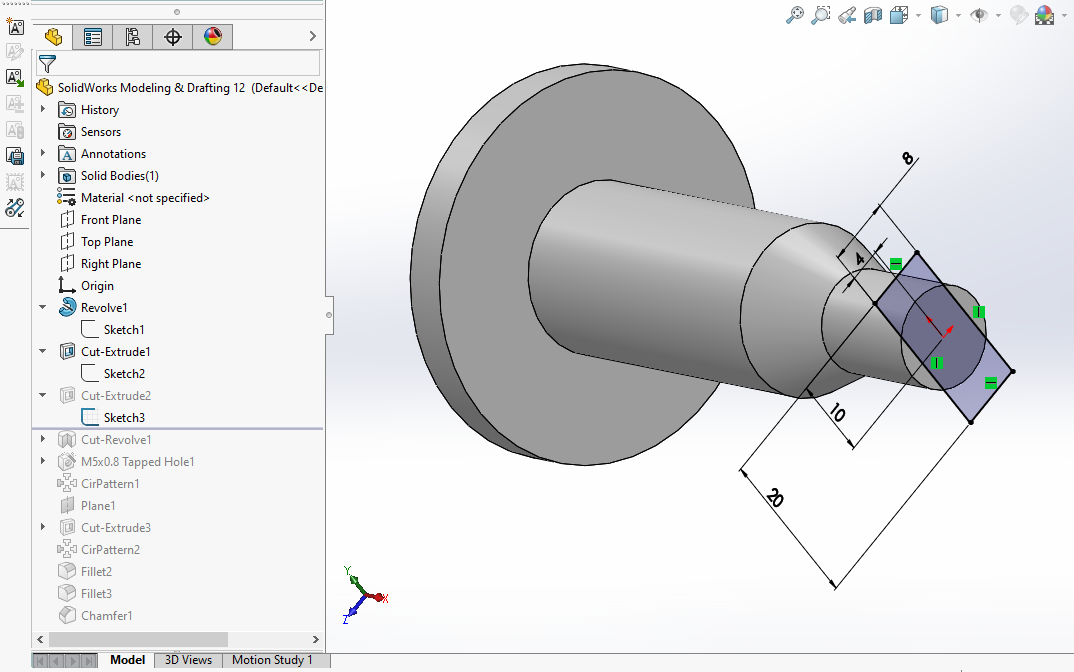Open the DisplayManager tab
Screen dimensions: 1074x672
pyautogui.click(x=212, y=37)
